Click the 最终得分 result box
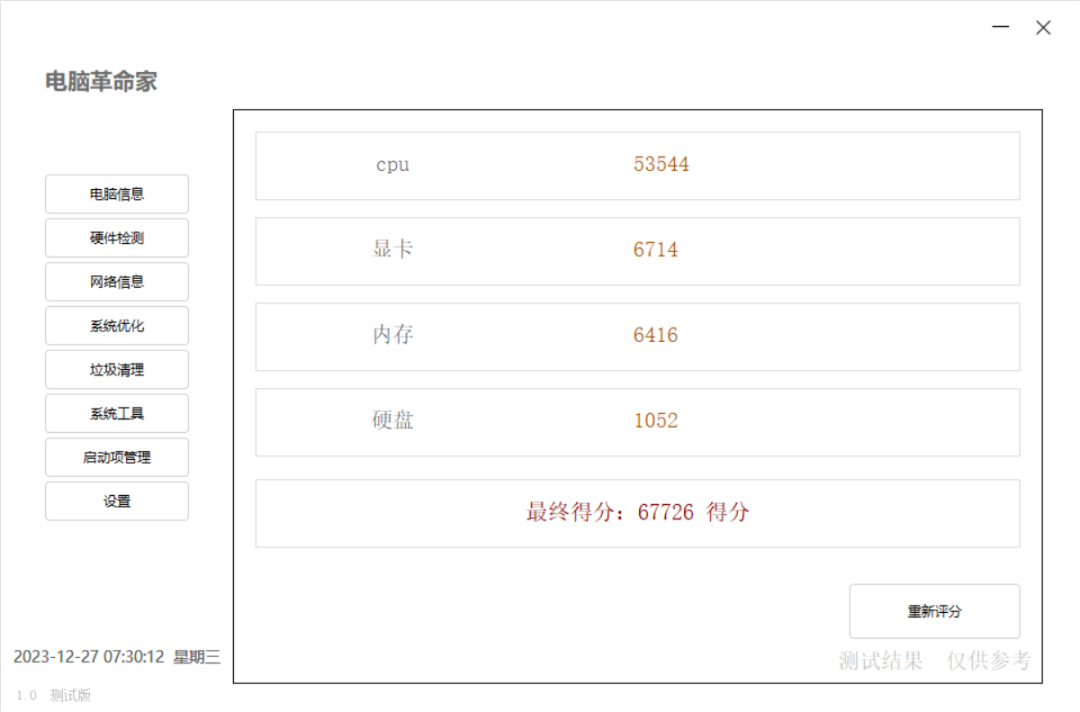The image size is (1080, 712). (x=637, y=513)
